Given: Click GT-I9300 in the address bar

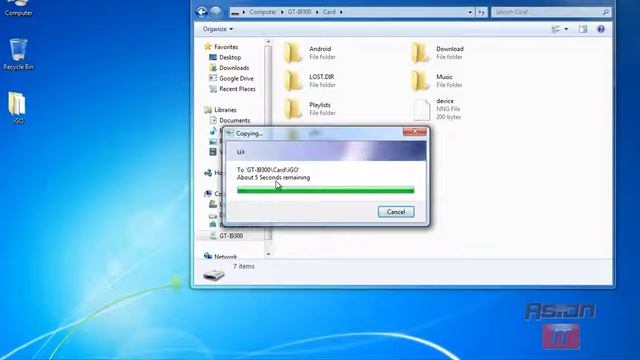Looking at the screenshot, I should pos(299,12).
